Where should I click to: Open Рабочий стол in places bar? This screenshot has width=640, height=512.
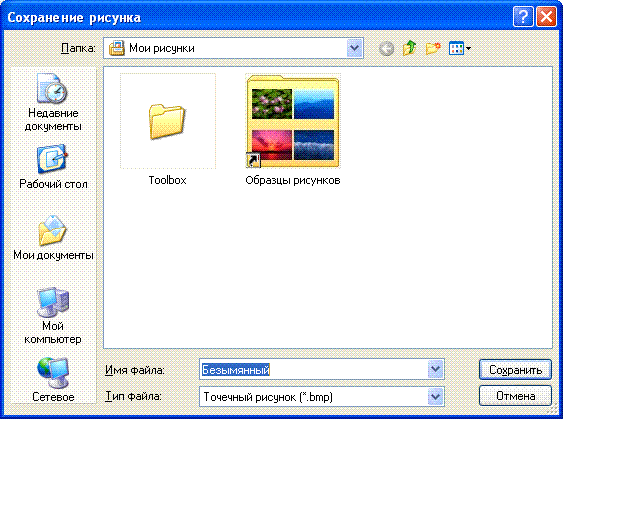pos(53,167)
